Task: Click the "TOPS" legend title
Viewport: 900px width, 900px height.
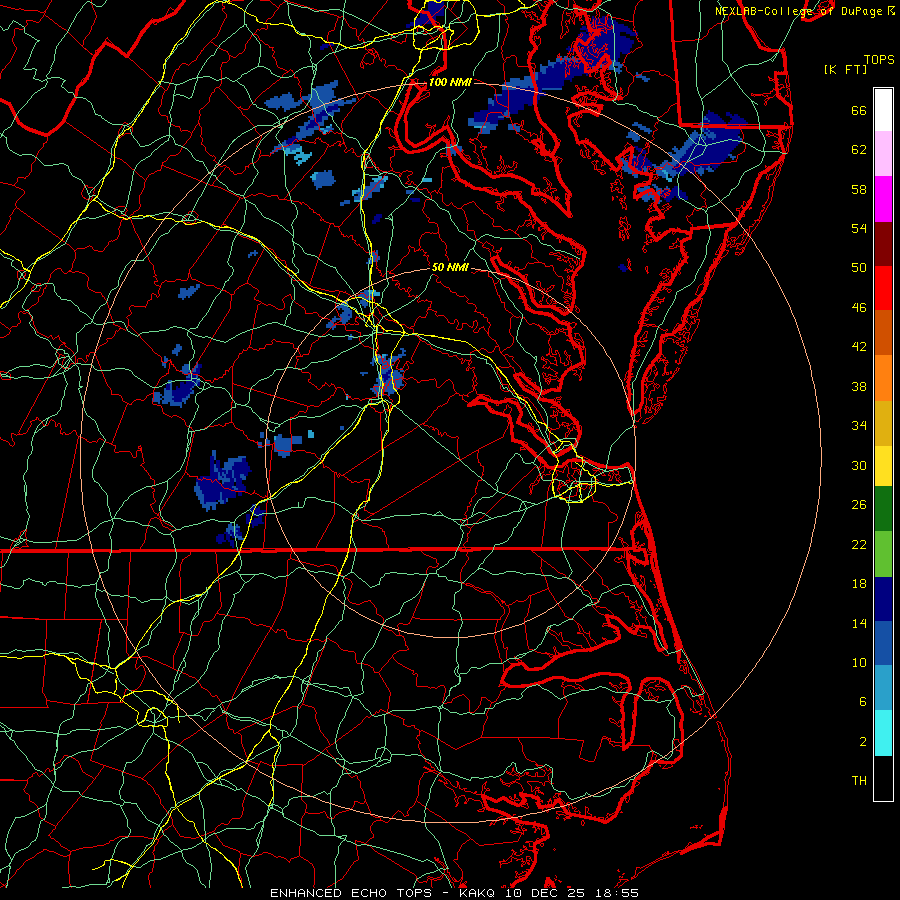Action: point(879,60)
